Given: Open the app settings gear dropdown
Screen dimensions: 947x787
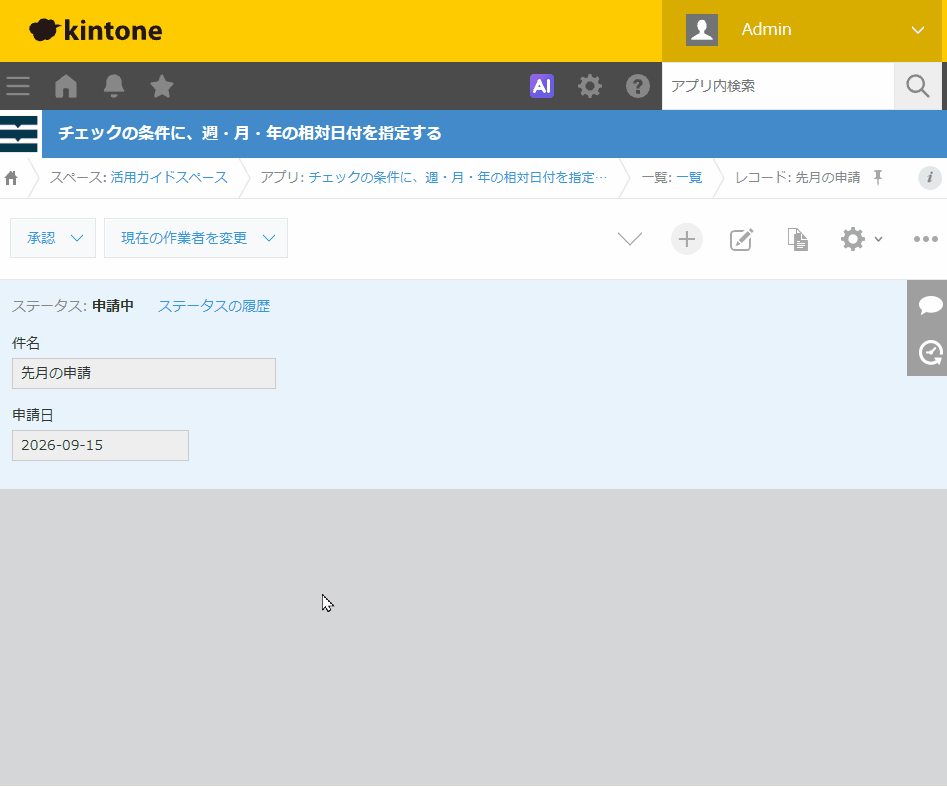Looking at the screenshot, I should point(861,239).
